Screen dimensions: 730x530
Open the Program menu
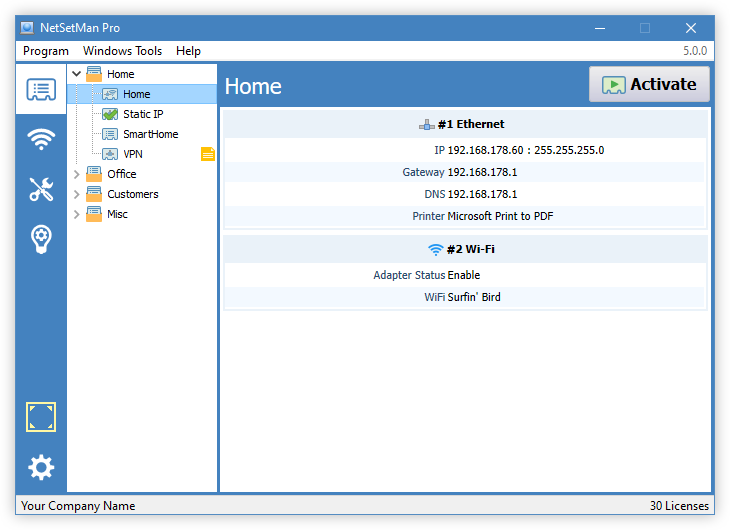pyautogui.click(x=46, y=51)
